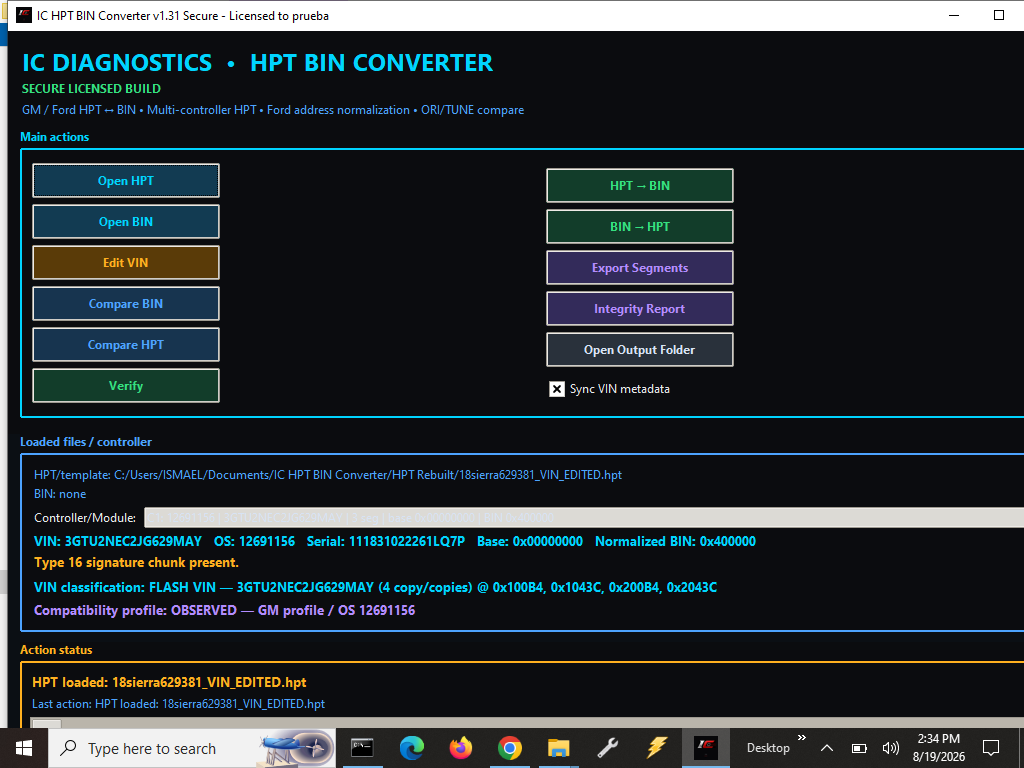
Task: Open Command Prompt from taskbar
Action: click(x=362, y=748)
